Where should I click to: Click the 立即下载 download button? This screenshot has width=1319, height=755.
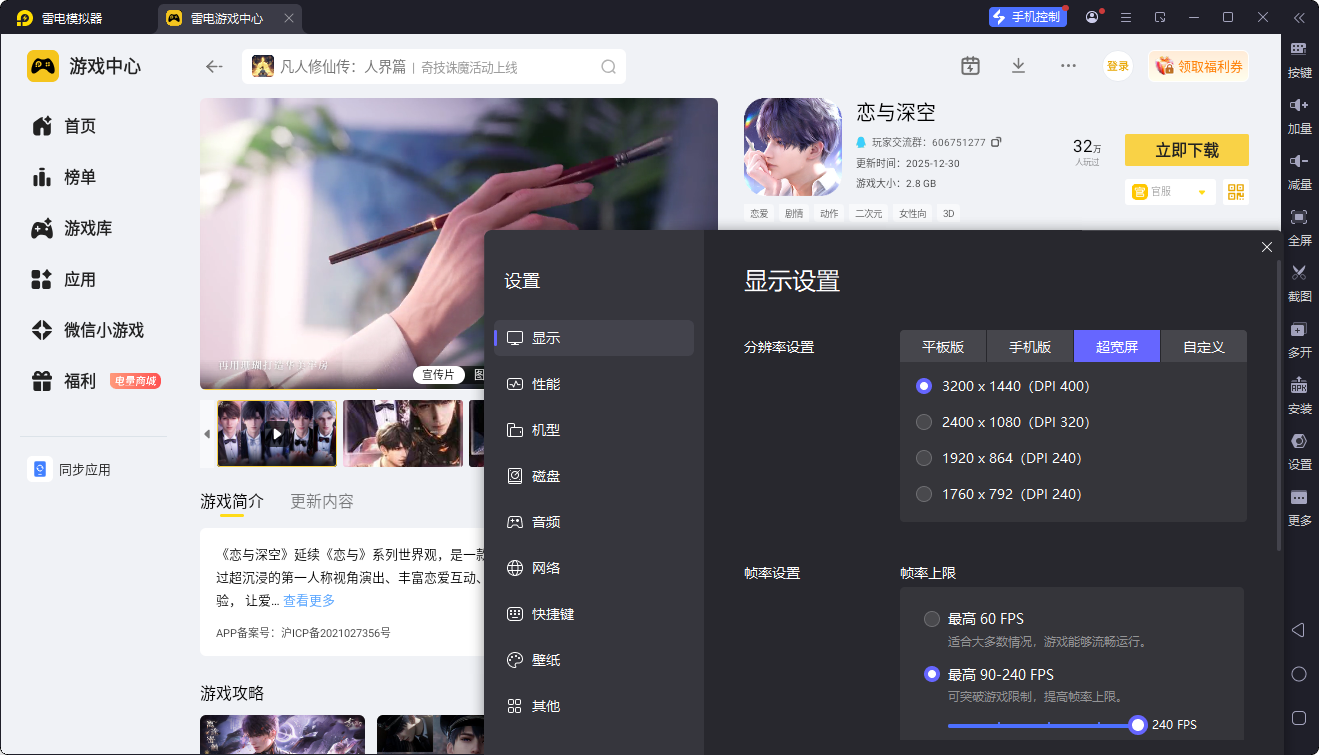pyautogui.click(x=1187, y=150)
